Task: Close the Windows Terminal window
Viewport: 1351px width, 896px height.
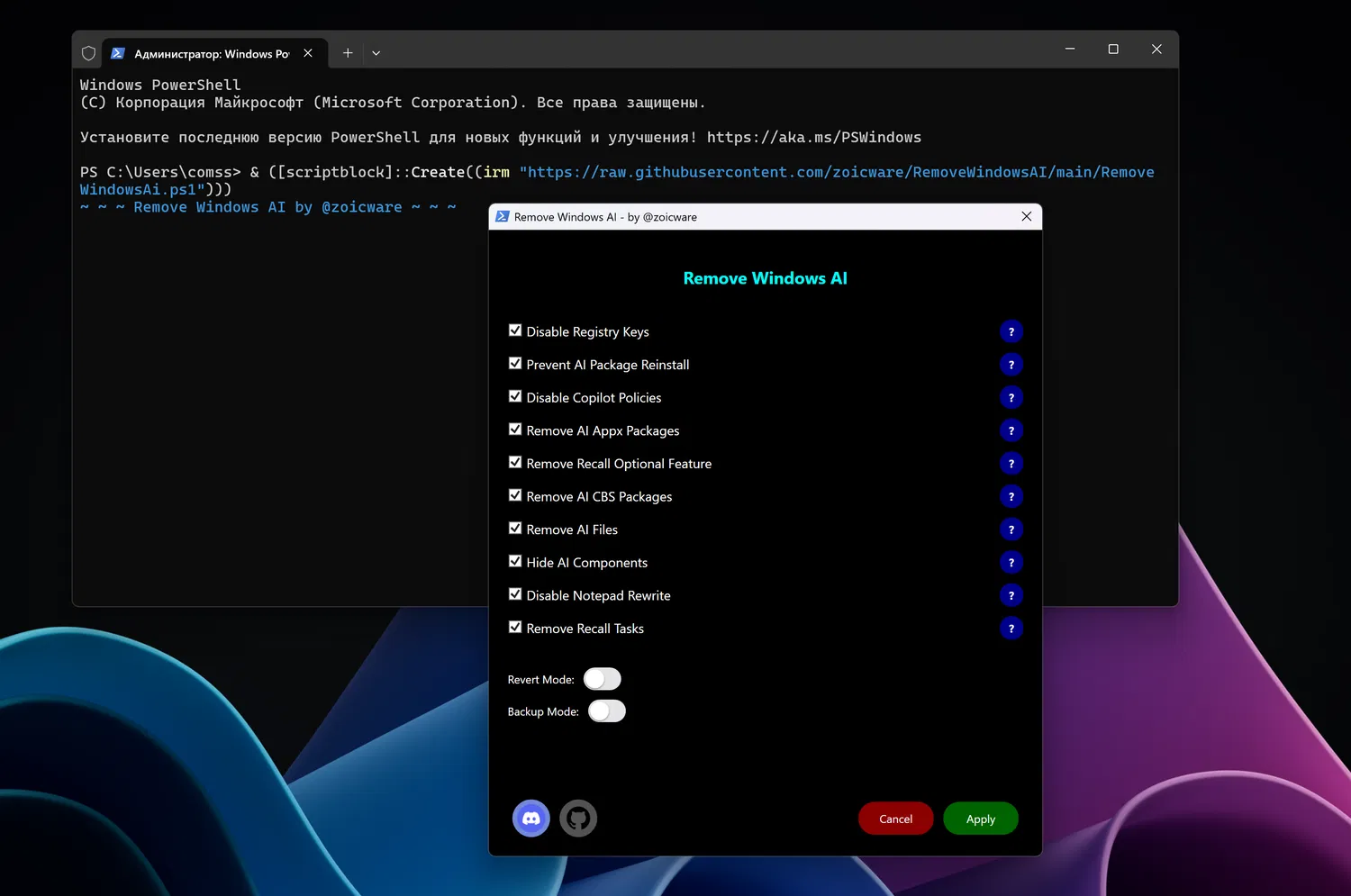Action: coord(1156,50)
